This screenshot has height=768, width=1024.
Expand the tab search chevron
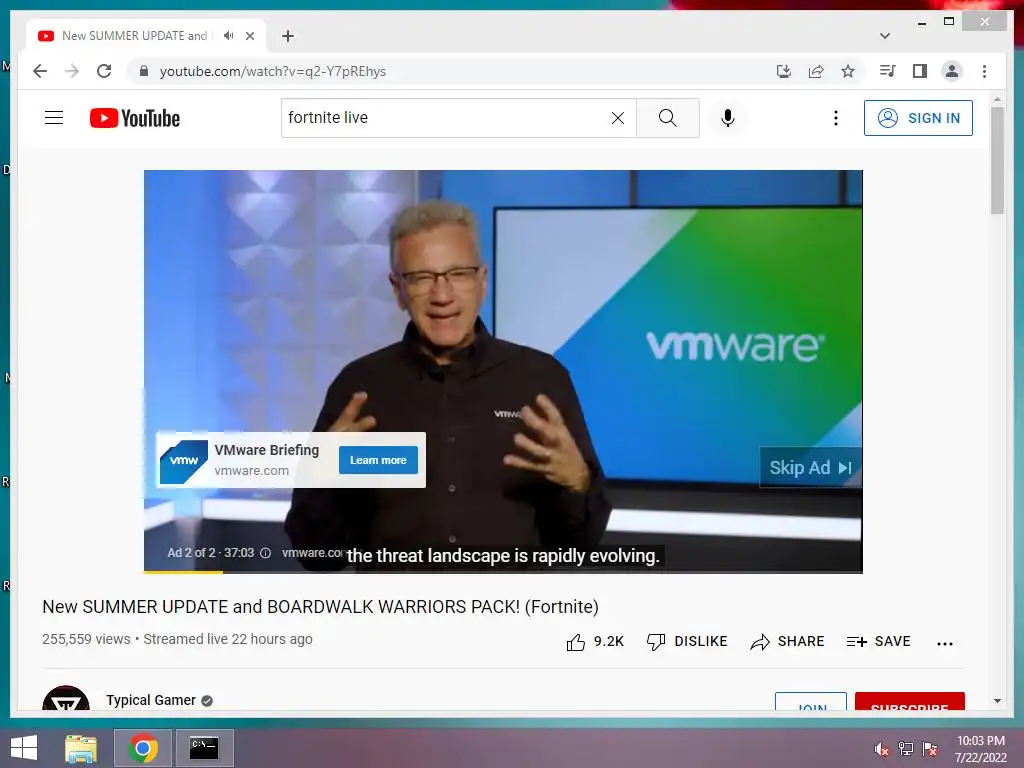coord(885,36)
